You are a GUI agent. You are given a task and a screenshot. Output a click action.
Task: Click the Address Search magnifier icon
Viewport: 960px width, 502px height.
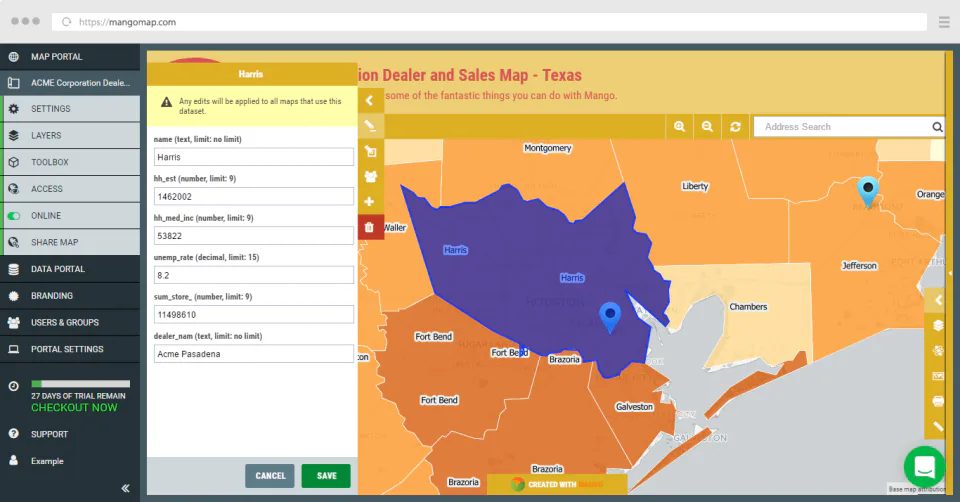[937, 127]
